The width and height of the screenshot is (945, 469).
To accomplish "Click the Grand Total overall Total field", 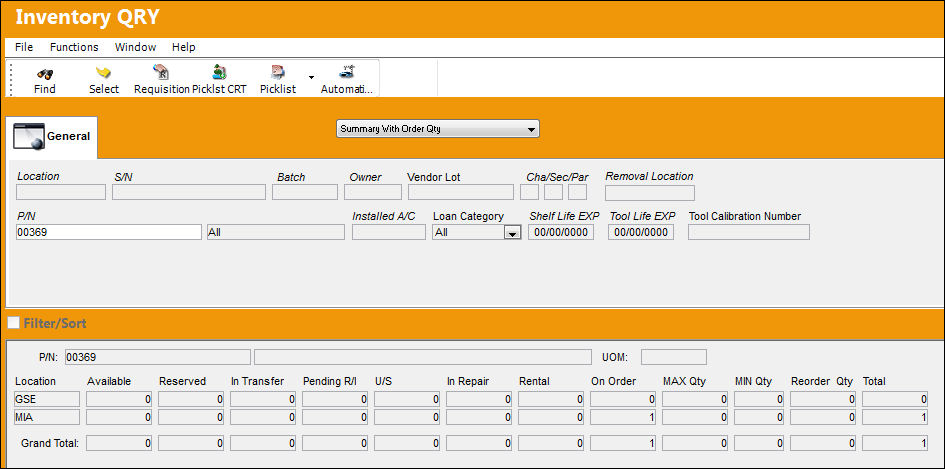I will click(895, 444).
